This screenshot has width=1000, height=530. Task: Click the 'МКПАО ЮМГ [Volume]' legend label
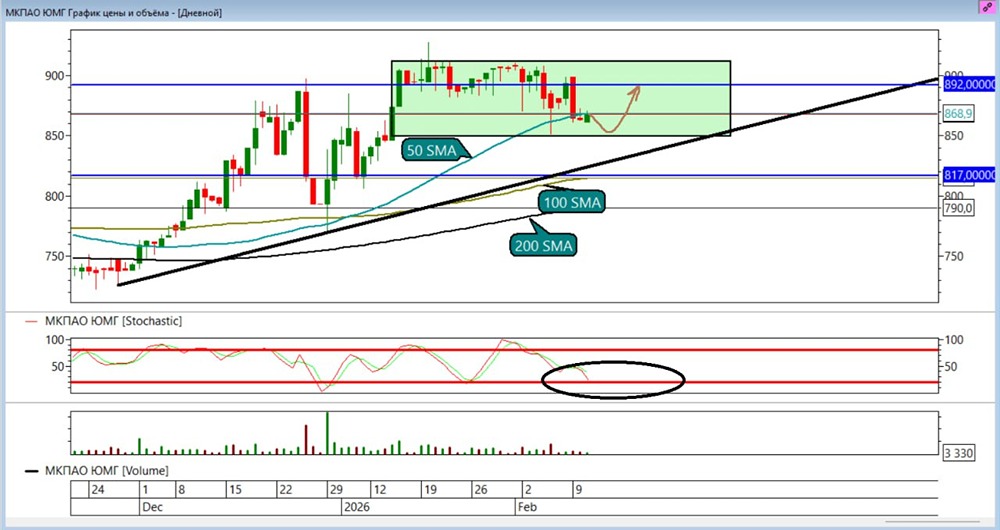[x=107, y=471]
